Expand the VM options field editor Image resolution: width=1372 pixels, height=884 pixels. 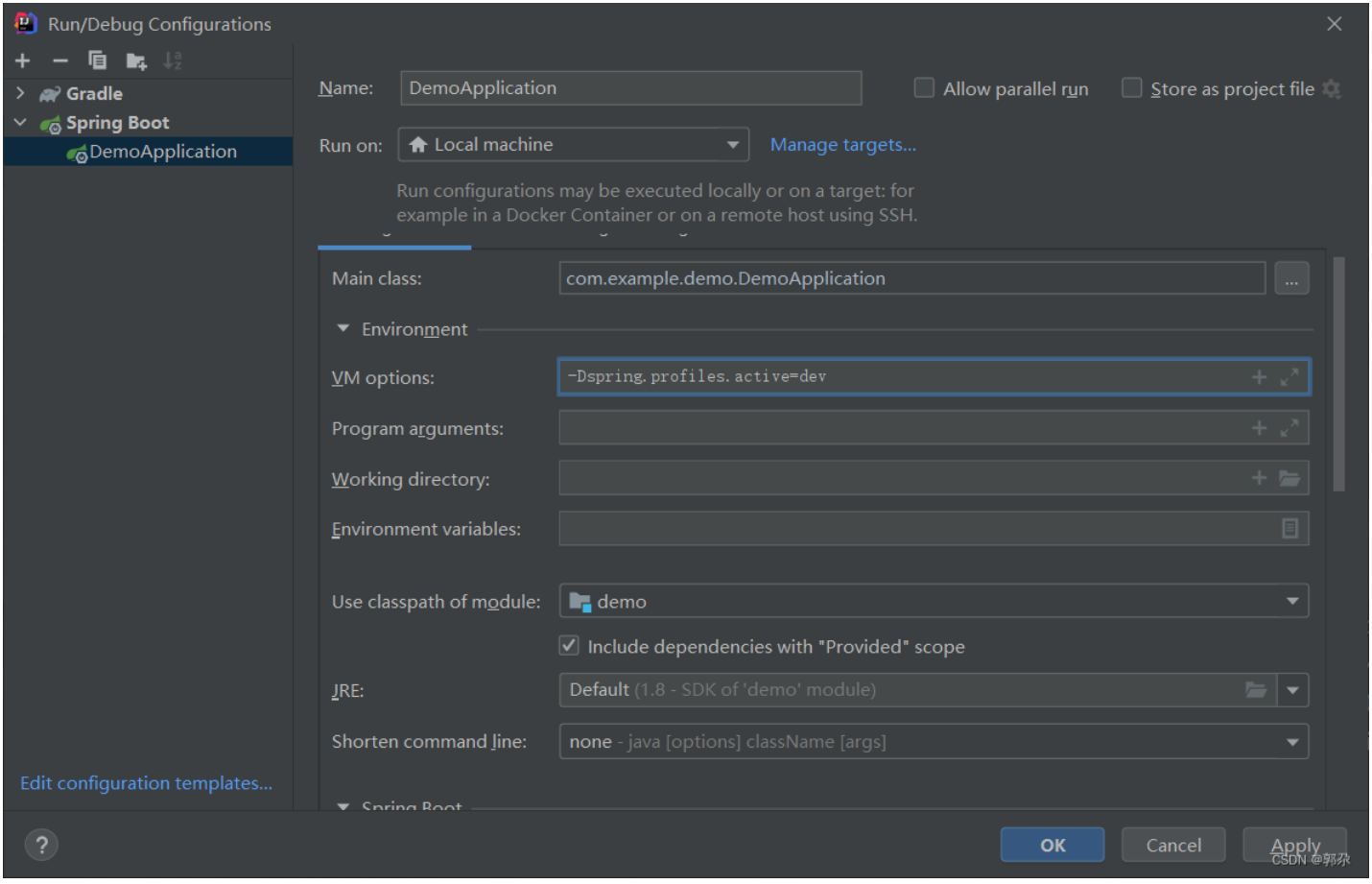click(1289, 377)
